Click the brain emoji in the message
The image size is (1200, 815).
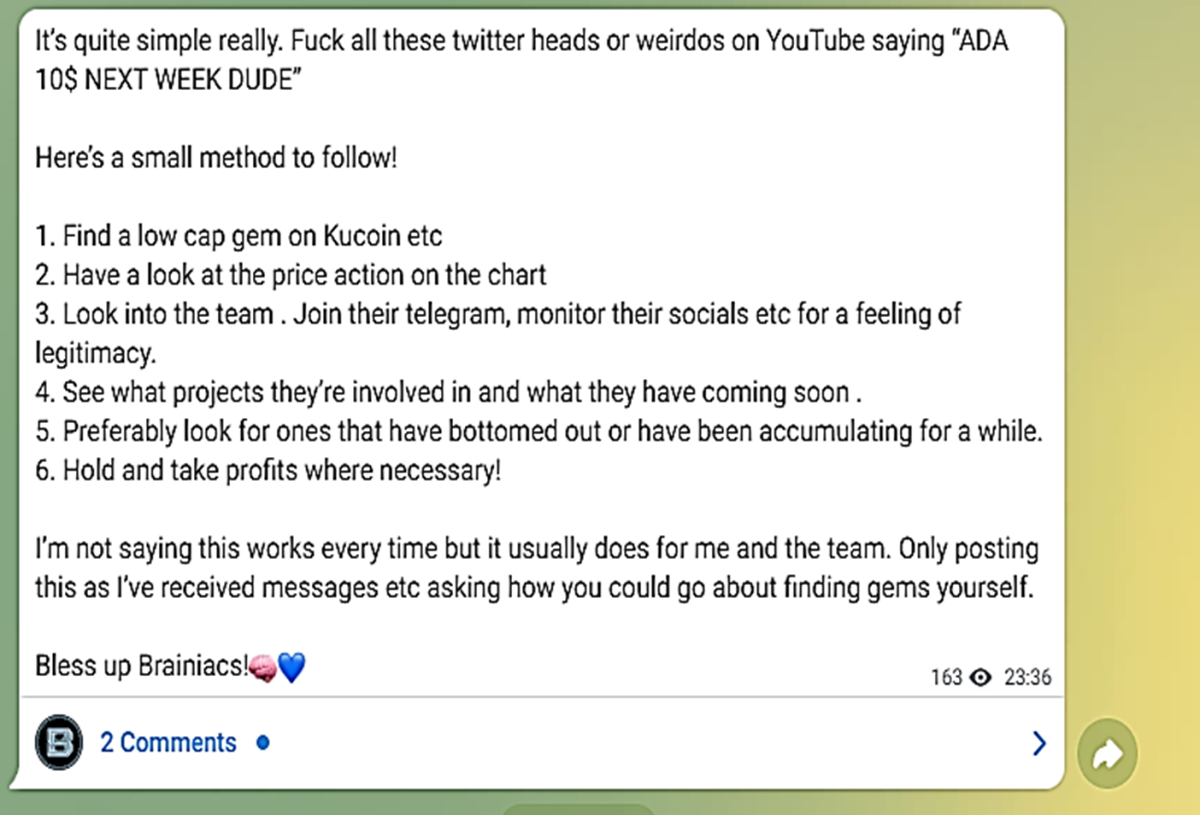(261, 667)
